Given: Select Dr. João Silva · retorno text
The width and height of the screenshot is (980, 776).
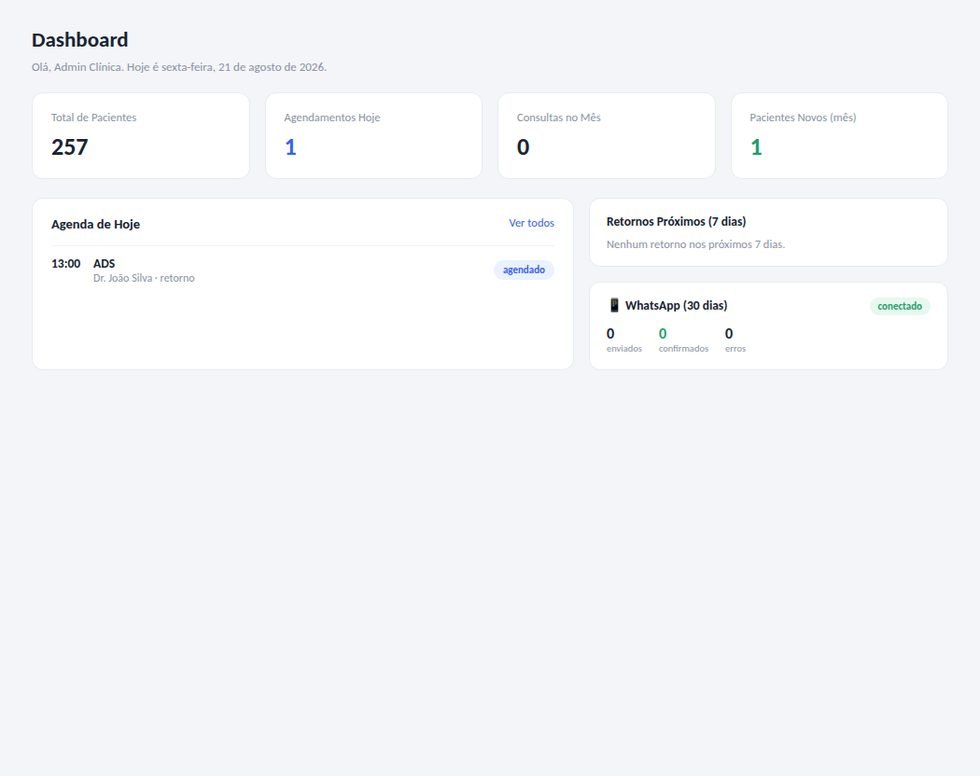Looking at the screenshot, I should (x=144, y=278).
